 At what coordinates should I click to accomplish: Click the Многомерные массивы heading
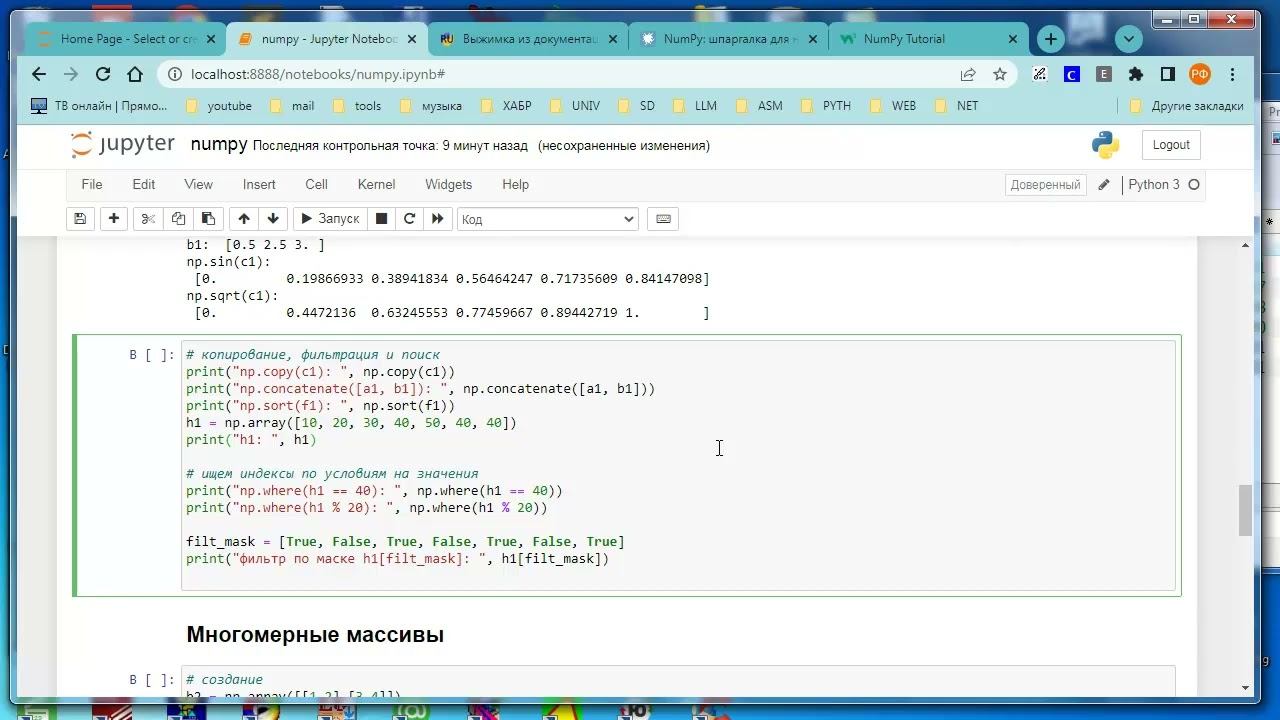tap(315, 635)
